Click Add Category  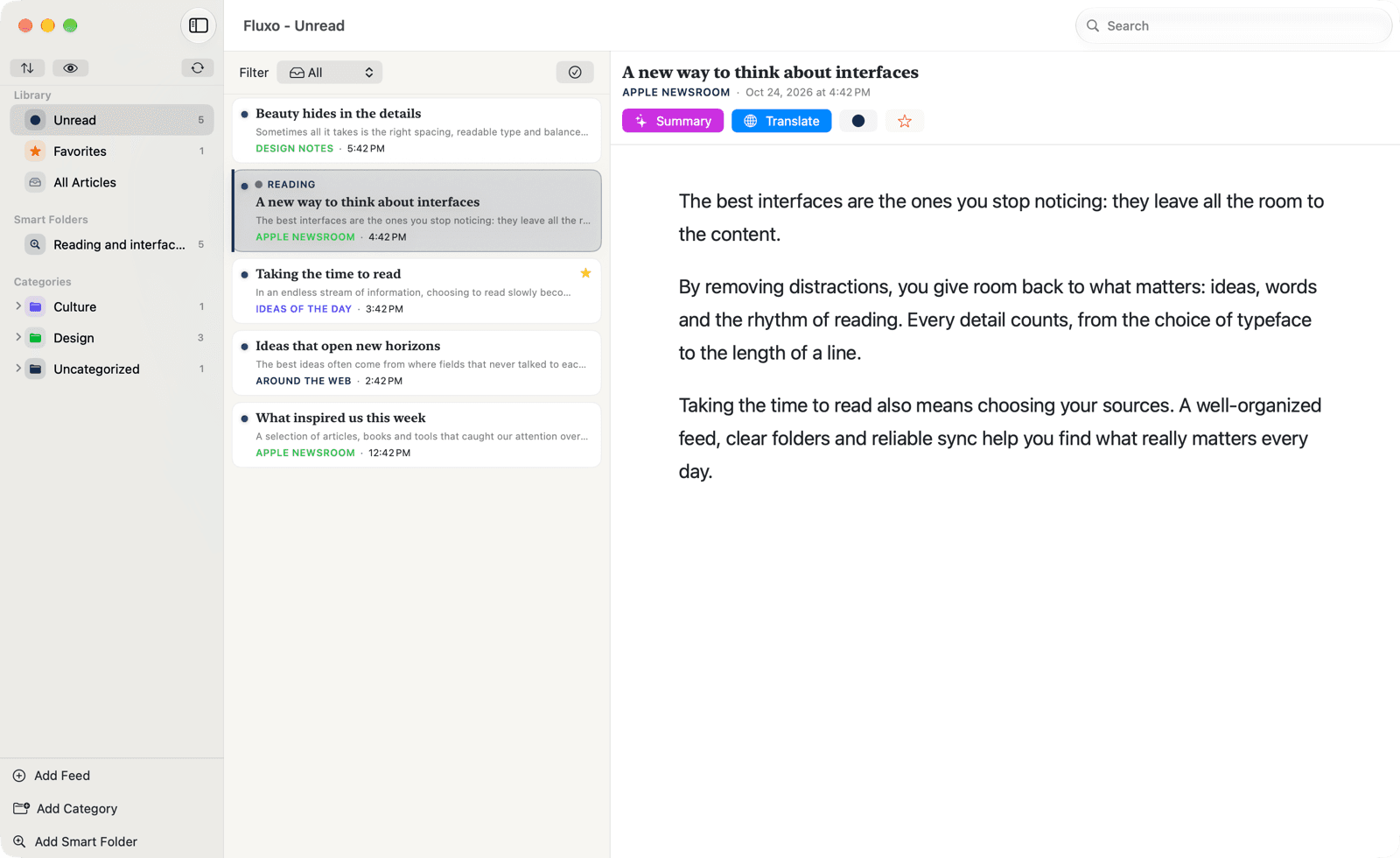[x=66, y=809]
